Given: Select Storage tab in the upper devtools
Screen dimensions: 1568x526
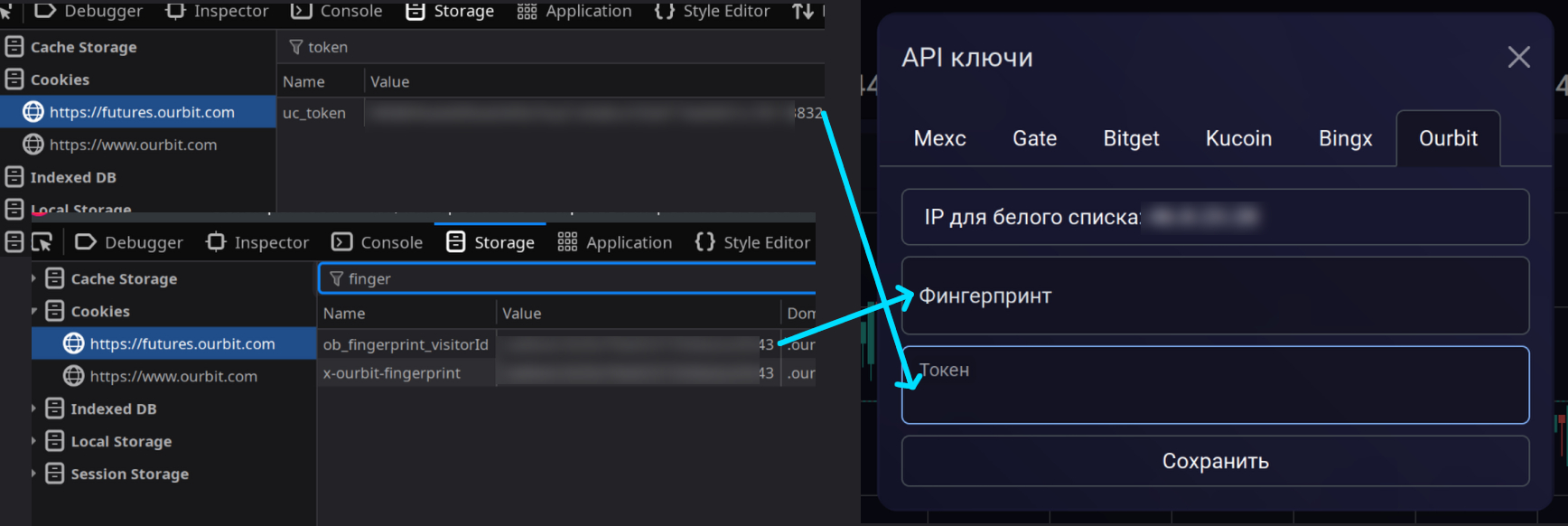Looking at the screenshot, I should 450,12.
